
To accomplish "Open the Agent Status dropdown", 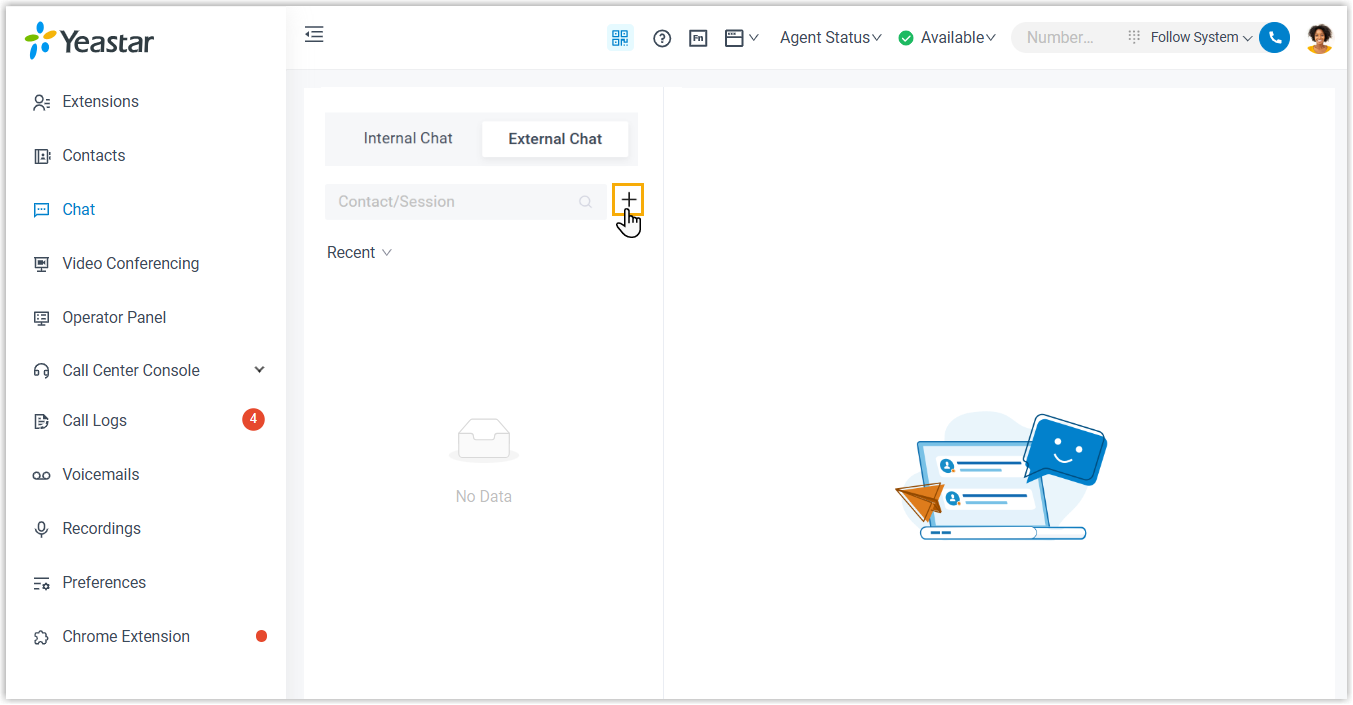I will [830, 38].
